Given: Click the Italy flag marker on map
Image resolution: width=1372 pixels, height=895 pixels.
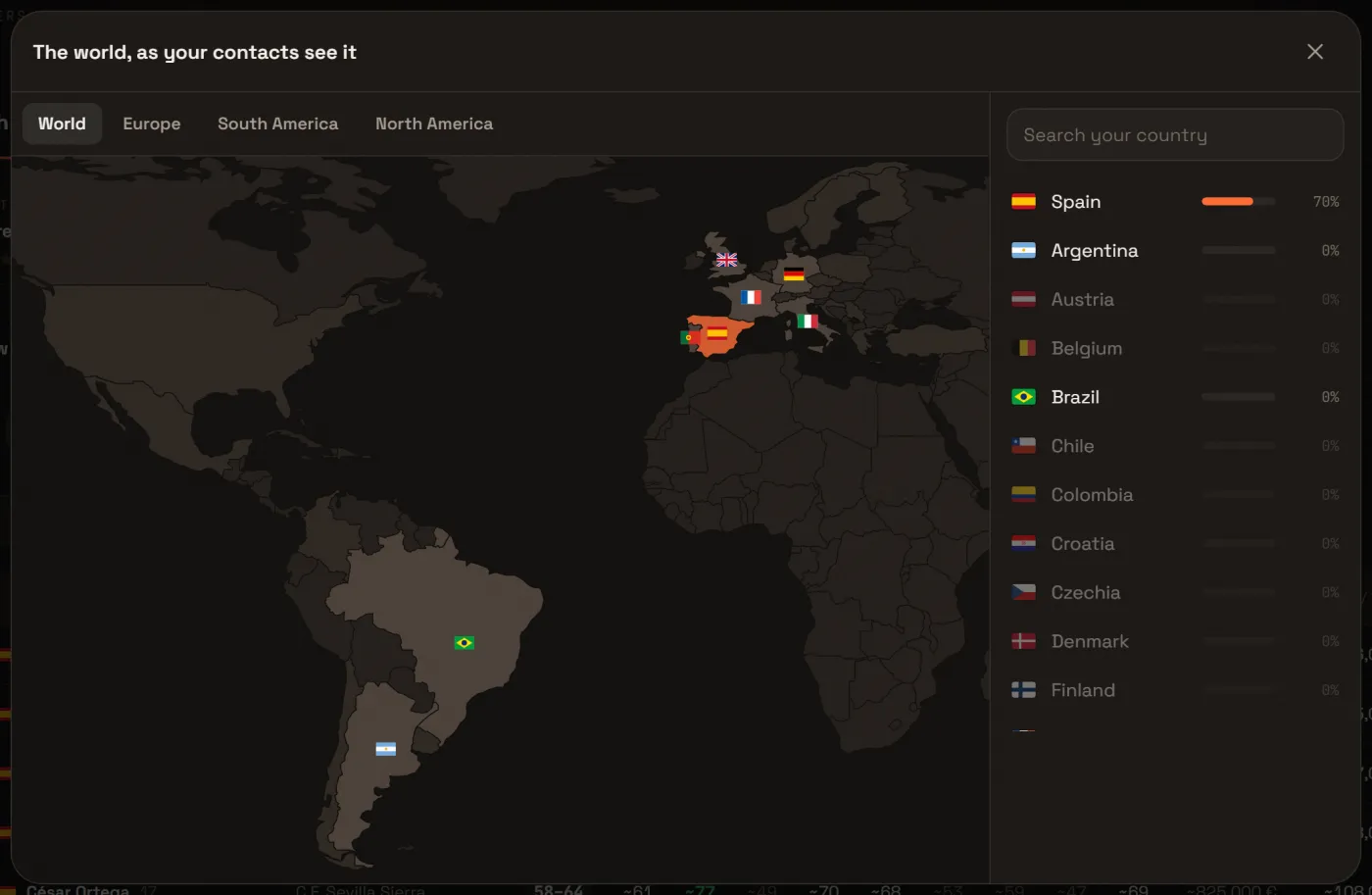Looking at the screenshot, I should [x=808, y=321].
